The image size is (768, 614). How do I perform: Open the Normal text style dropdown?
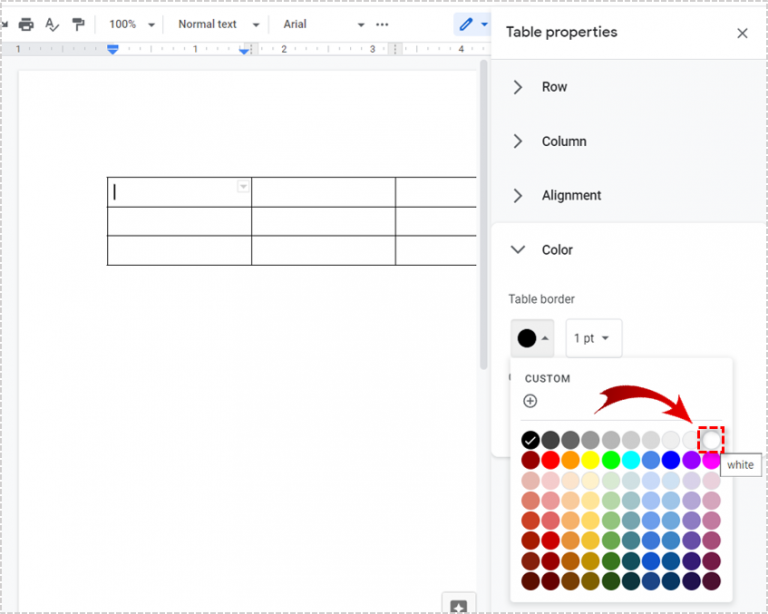[219, 24]
